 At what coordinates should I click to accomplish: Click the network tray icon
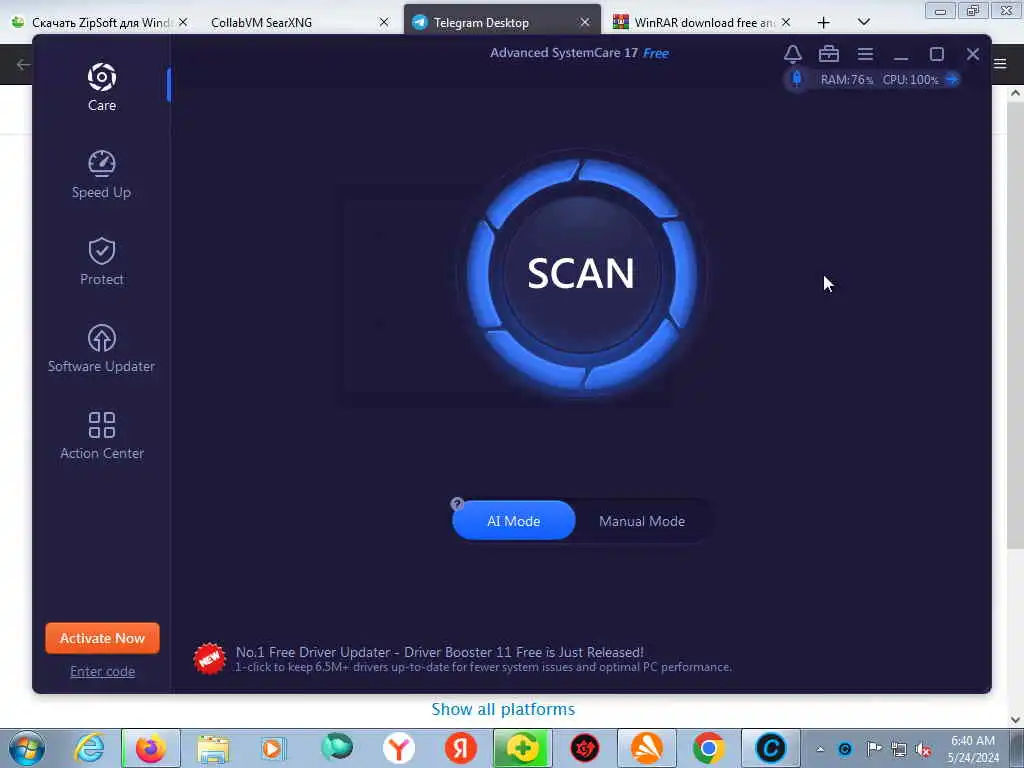pyautogui.click(x=899, y=749)
